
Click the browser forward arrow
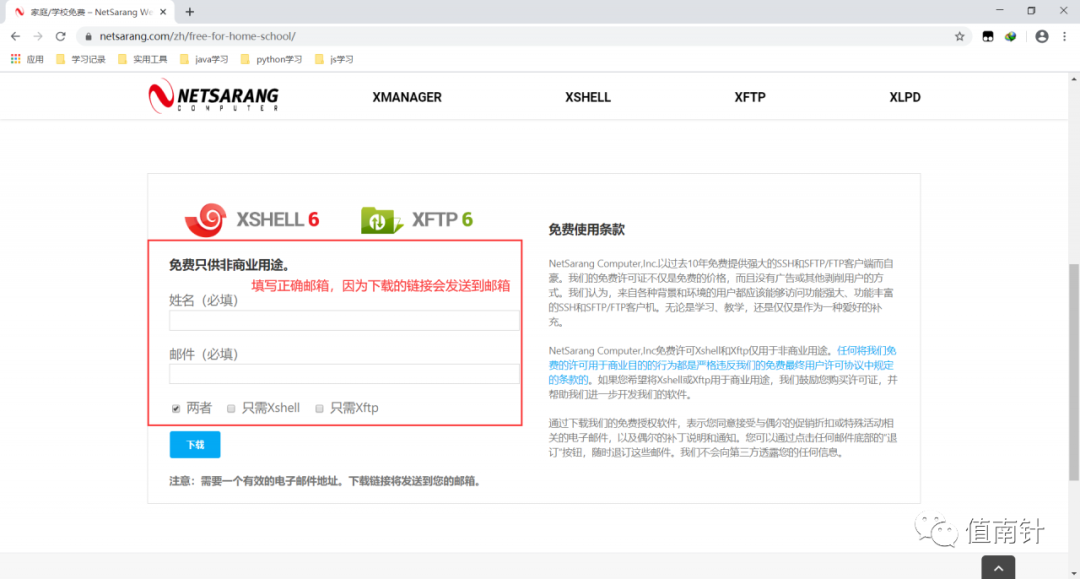[38, 36]
